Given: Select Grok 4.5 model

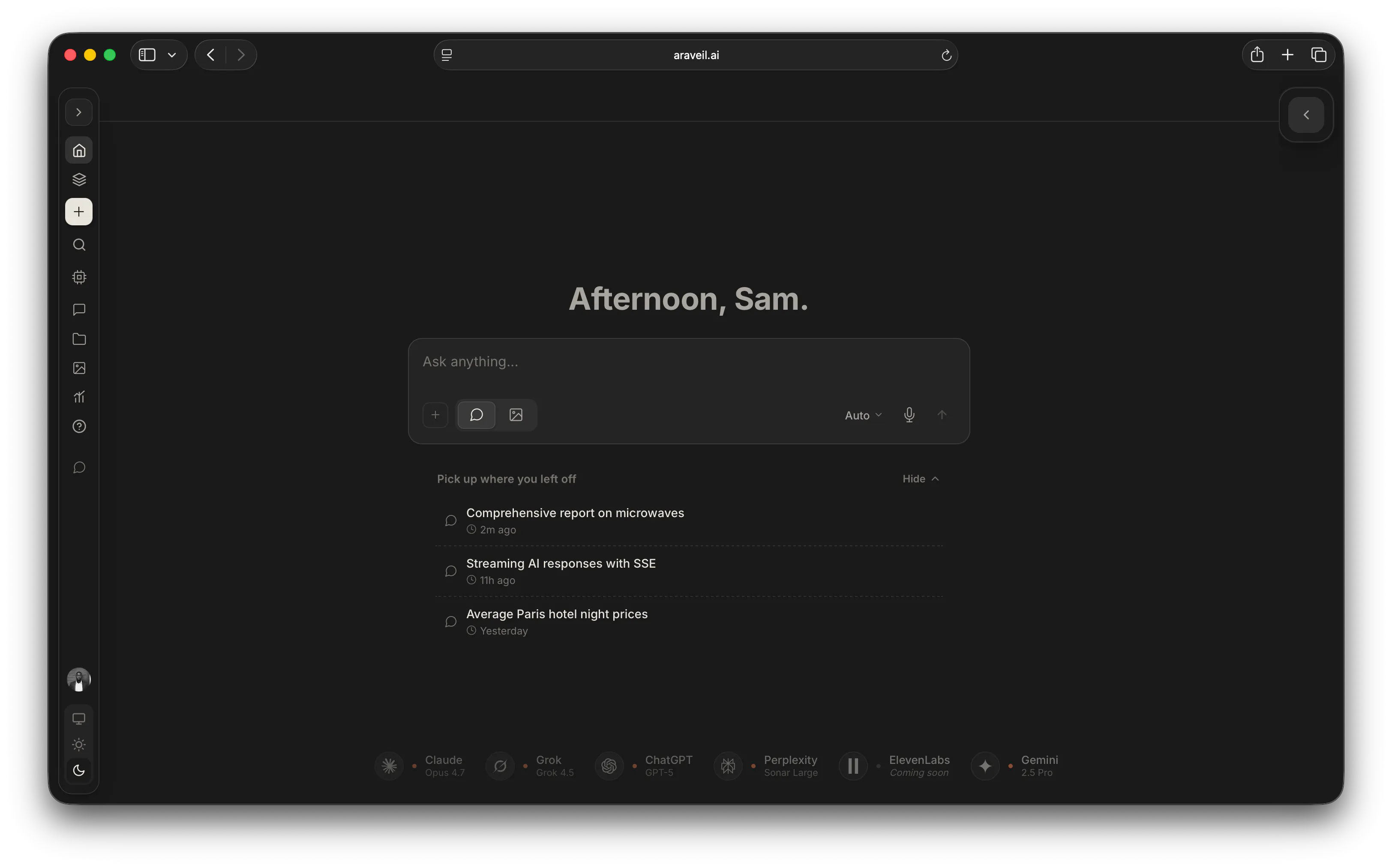Looking at the screenshot, I should point(530,766).
